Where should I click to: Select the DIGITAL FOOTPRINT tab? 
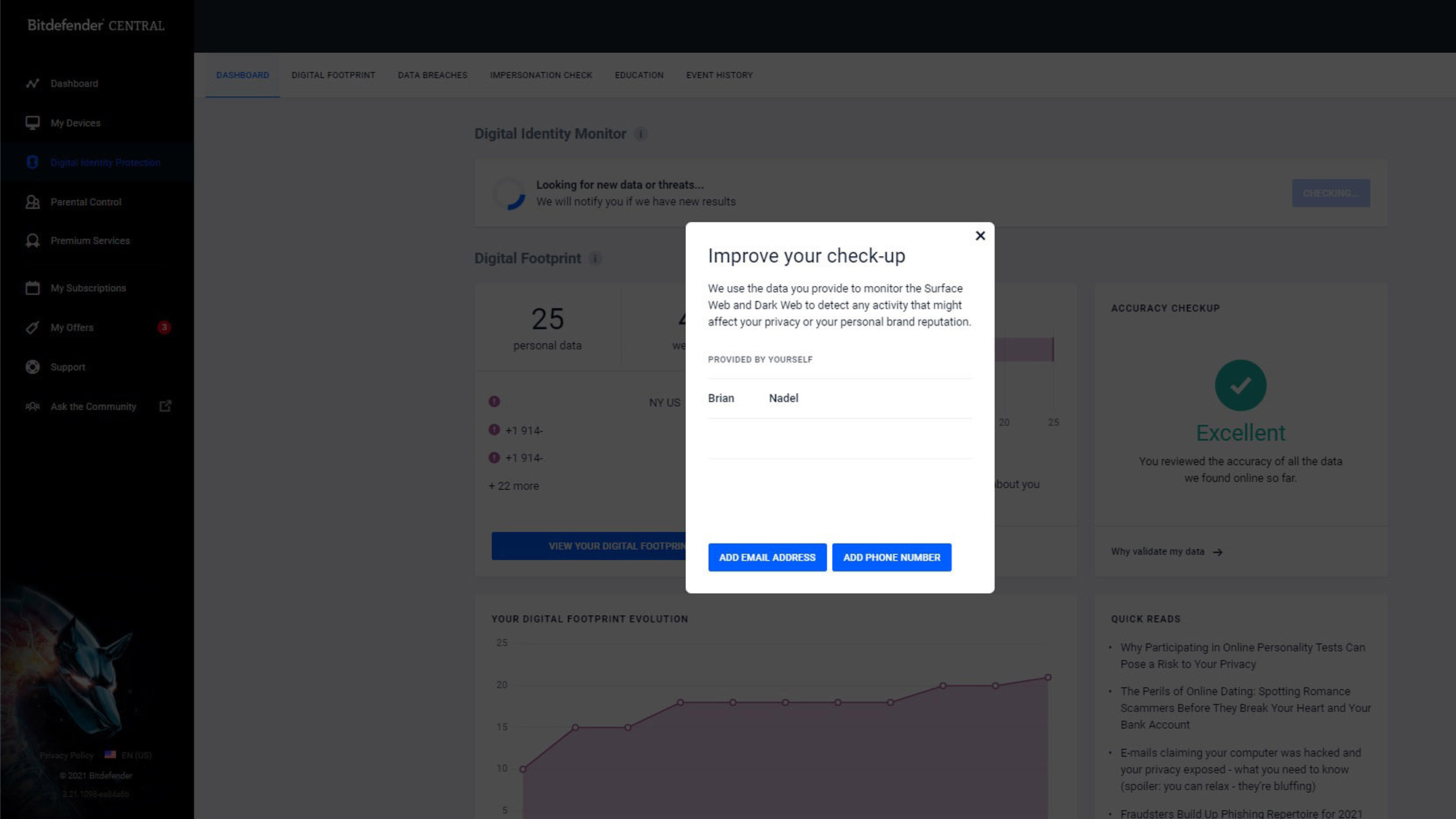point(333,75)
